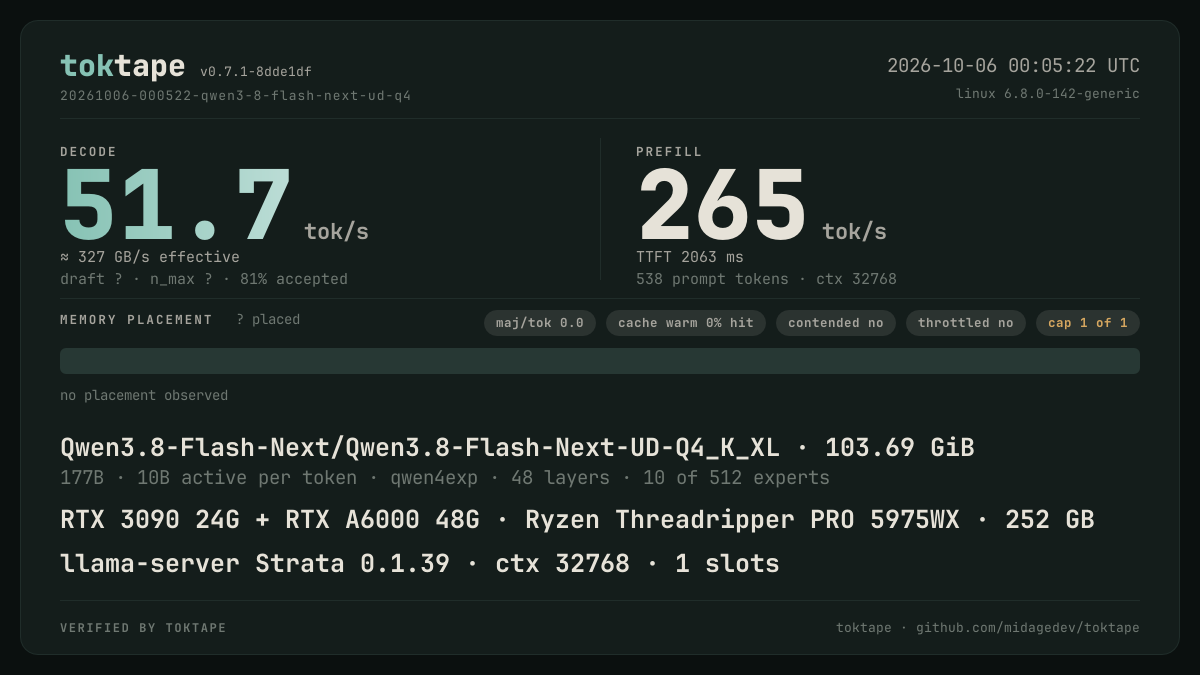Click the maj/tok 0.0 badge
The image size is (1200, 675).
540,323
